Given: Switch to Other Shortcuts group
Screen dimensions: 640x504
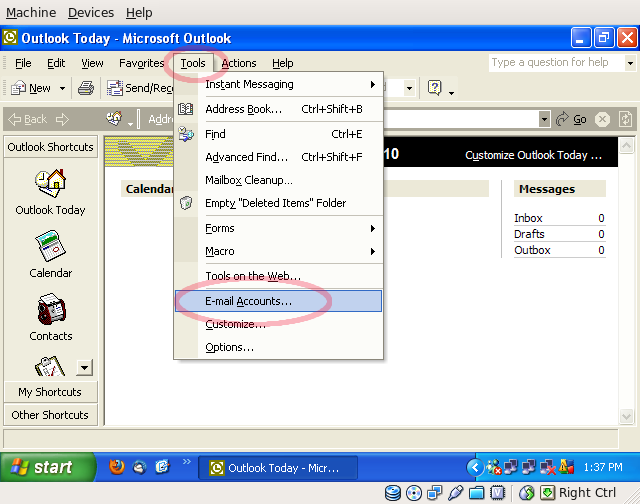Looking at the screenshot, I should click(x=51, y=415).
